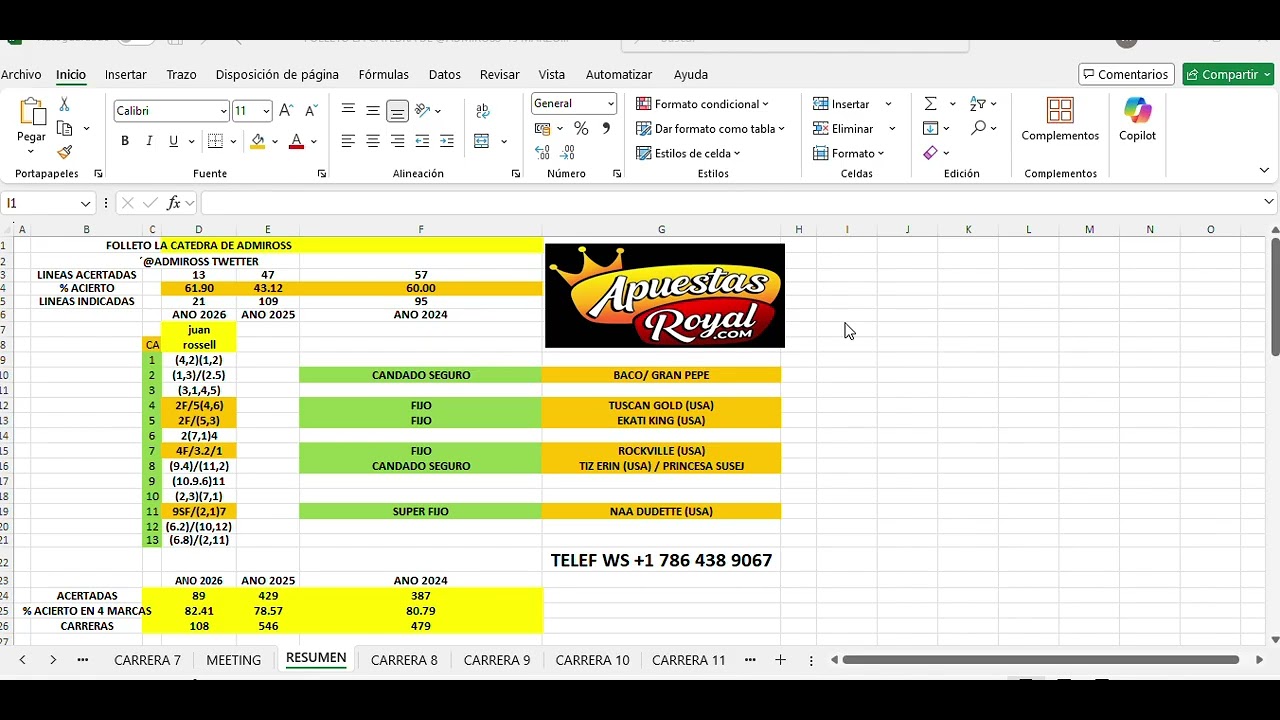Click the merge and center icon
Screen dimensions: 1280x720
point(481,141)
